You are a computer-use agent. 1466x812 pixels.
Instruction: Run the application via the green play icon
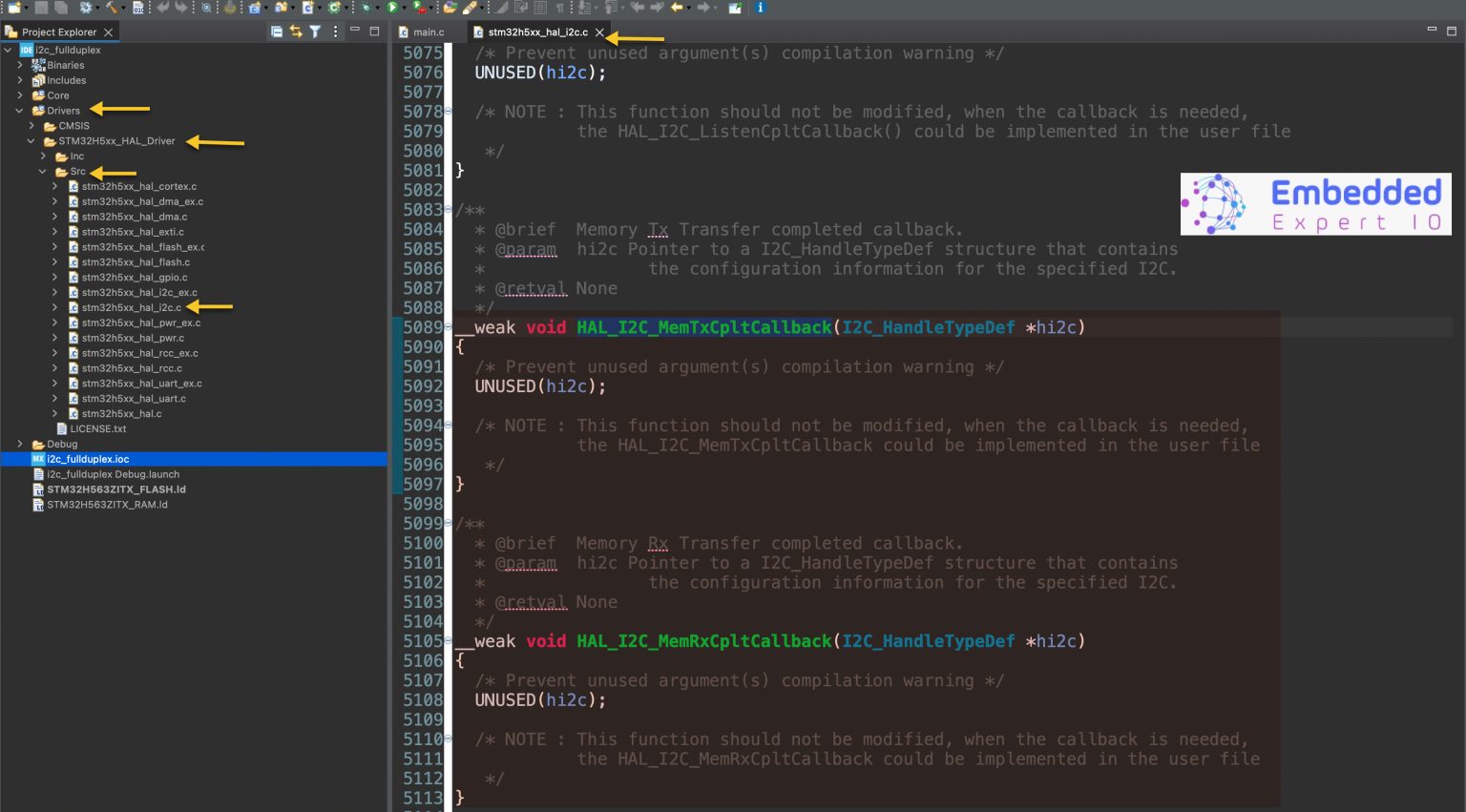pos(393,9)
